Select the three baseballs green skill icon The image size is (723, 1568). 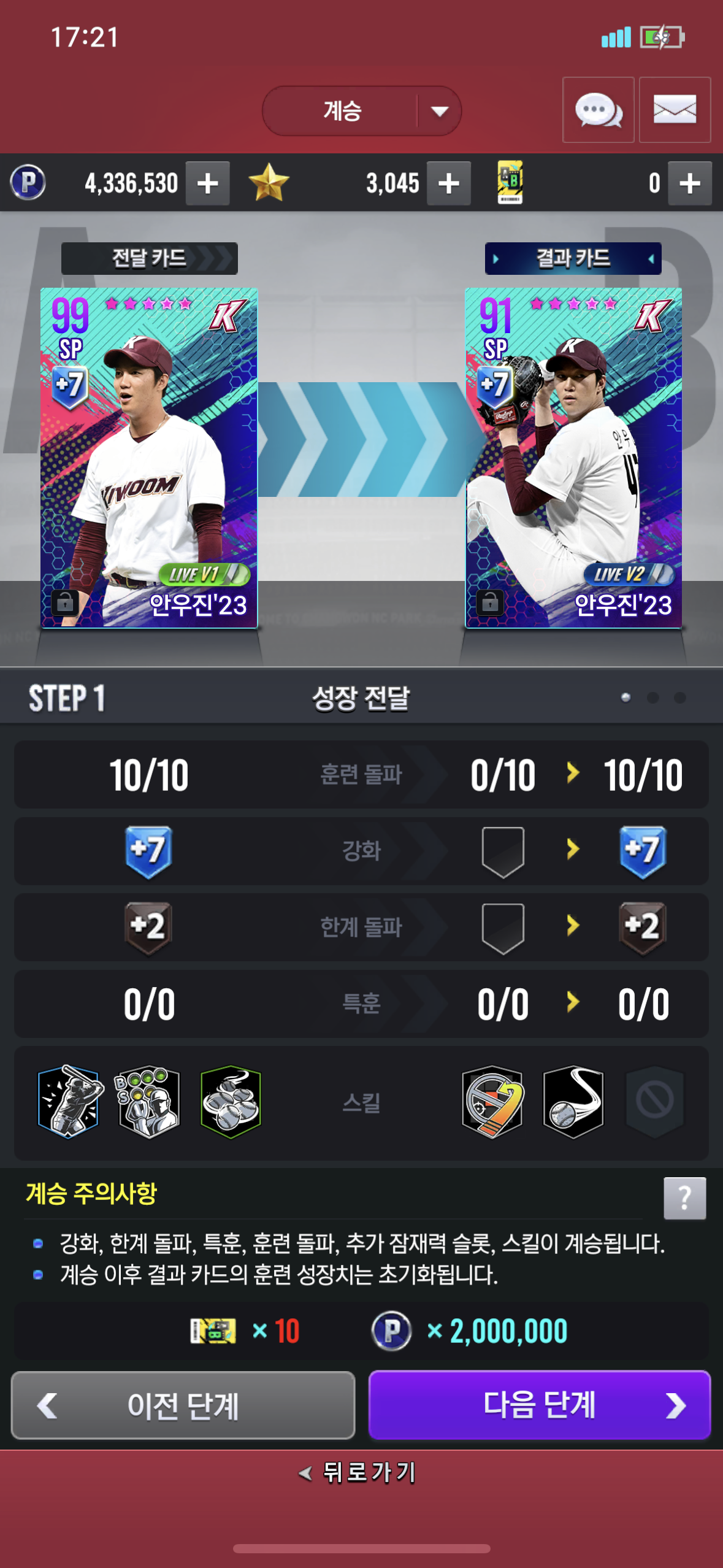click(231, 1102)
